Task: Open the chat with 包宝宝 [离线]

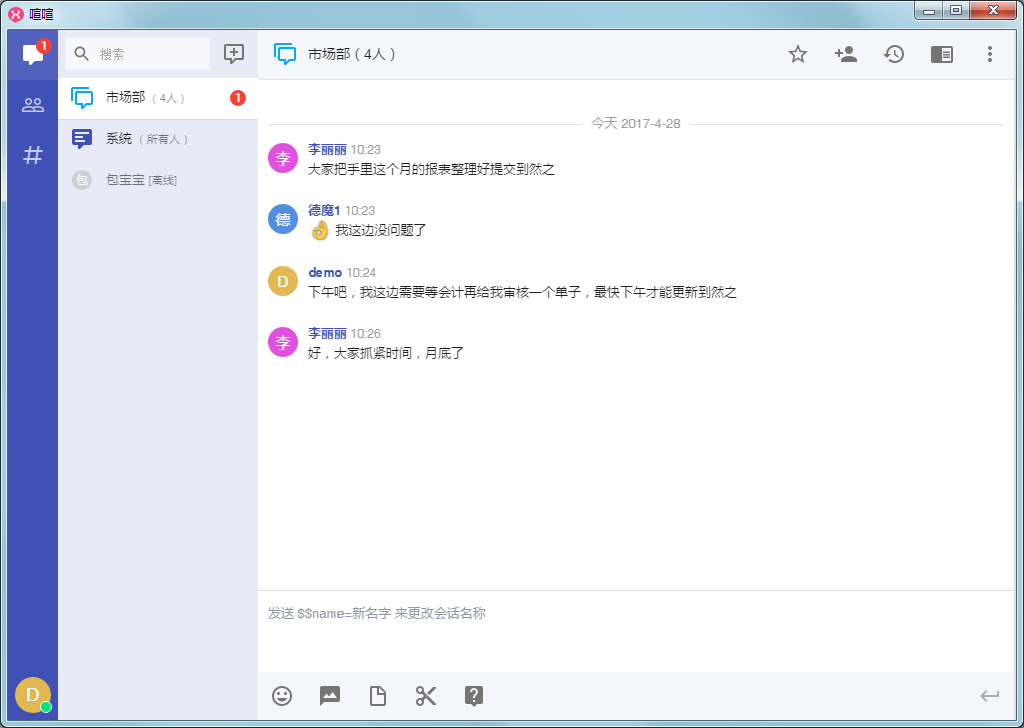Action: pos(158,180)
